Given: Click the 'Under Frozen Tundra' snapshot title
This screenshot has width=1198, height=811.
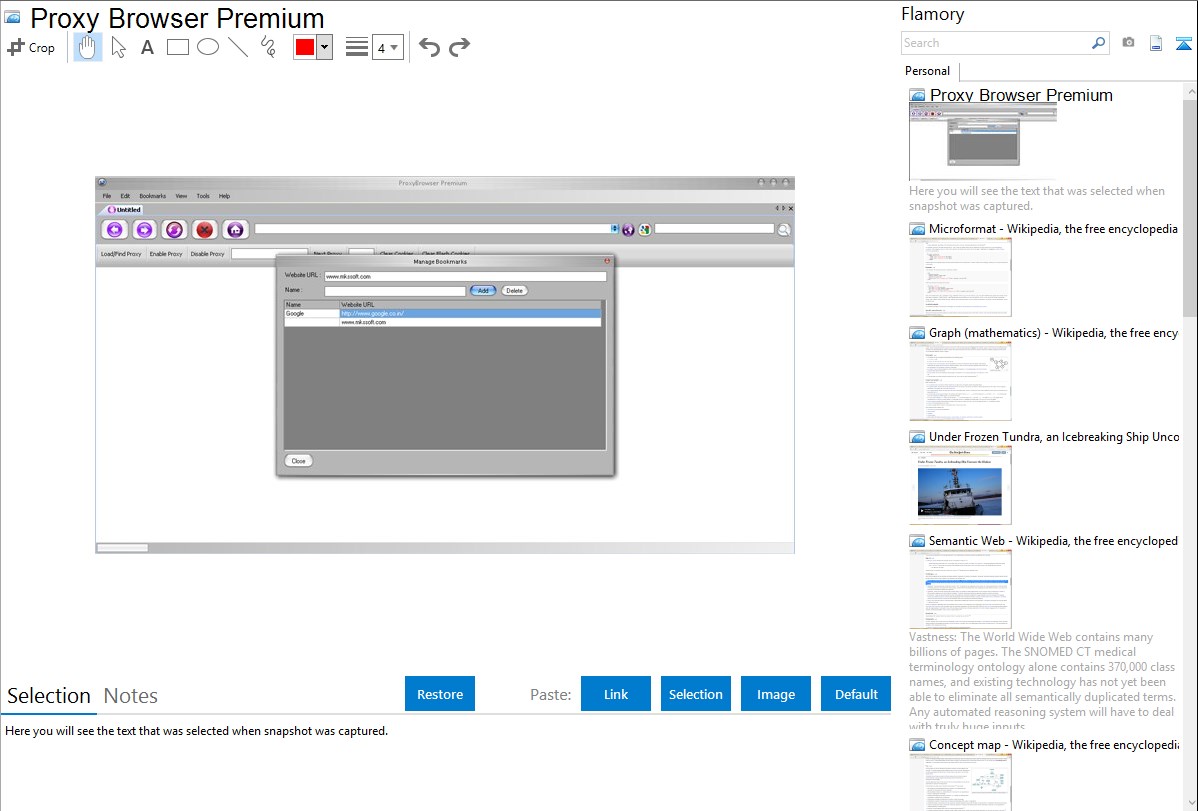Looking at the screenshot, I should [1054, 436].
